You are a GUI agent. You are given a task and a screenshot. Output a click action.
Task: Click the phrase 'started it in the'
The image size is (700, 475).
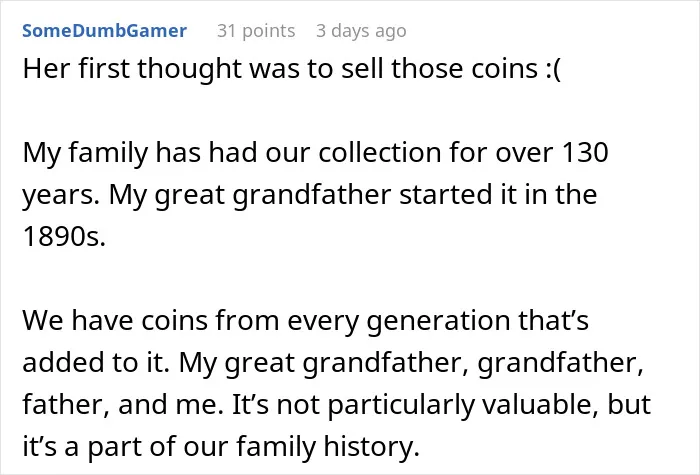498,194
